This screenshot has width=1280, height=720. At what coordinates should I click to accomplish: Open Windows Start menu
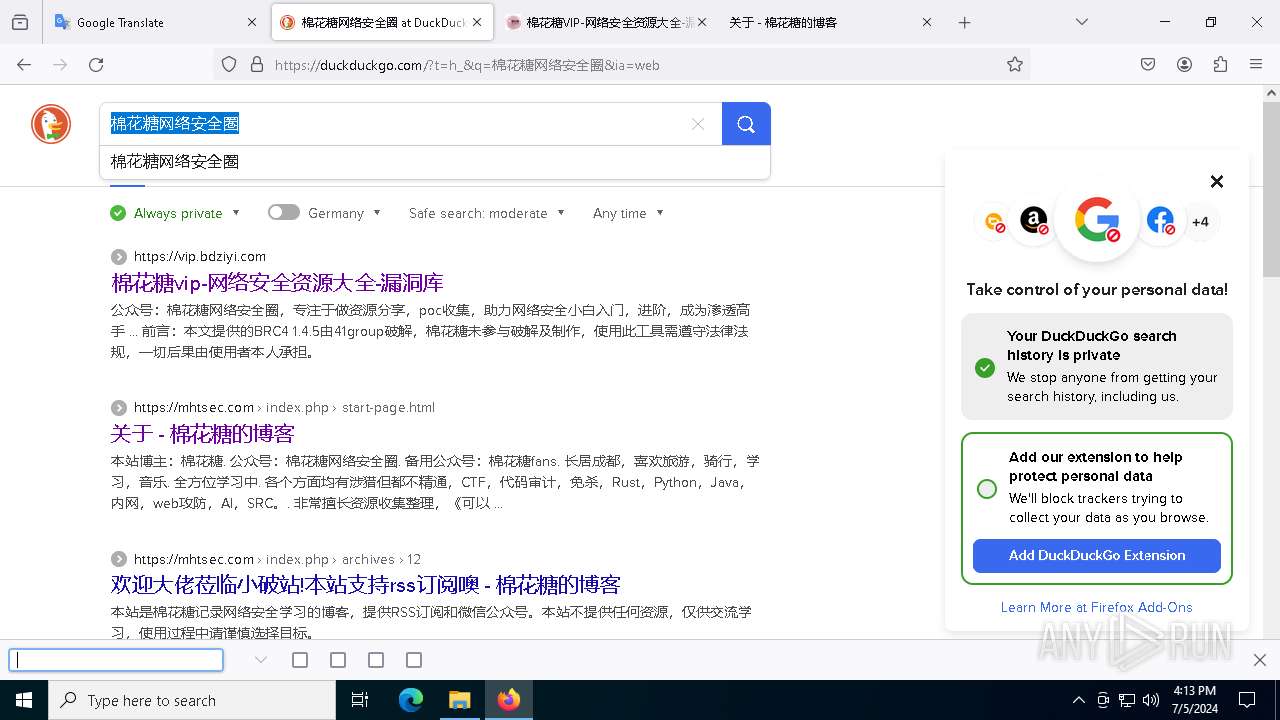click(x=24, y=700)
